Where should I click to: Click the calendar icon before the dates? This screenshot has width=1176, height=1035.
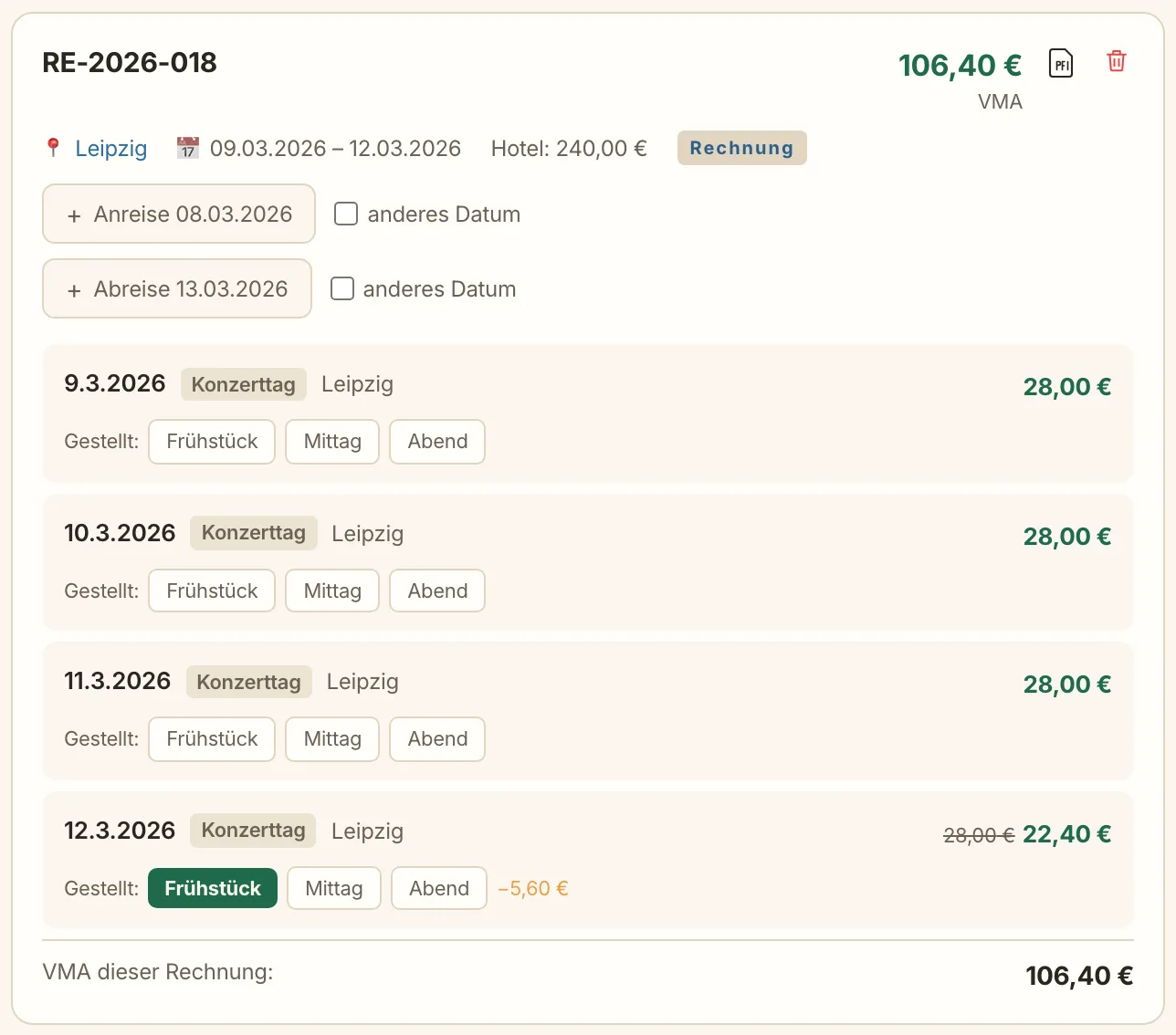coord(187,148)
